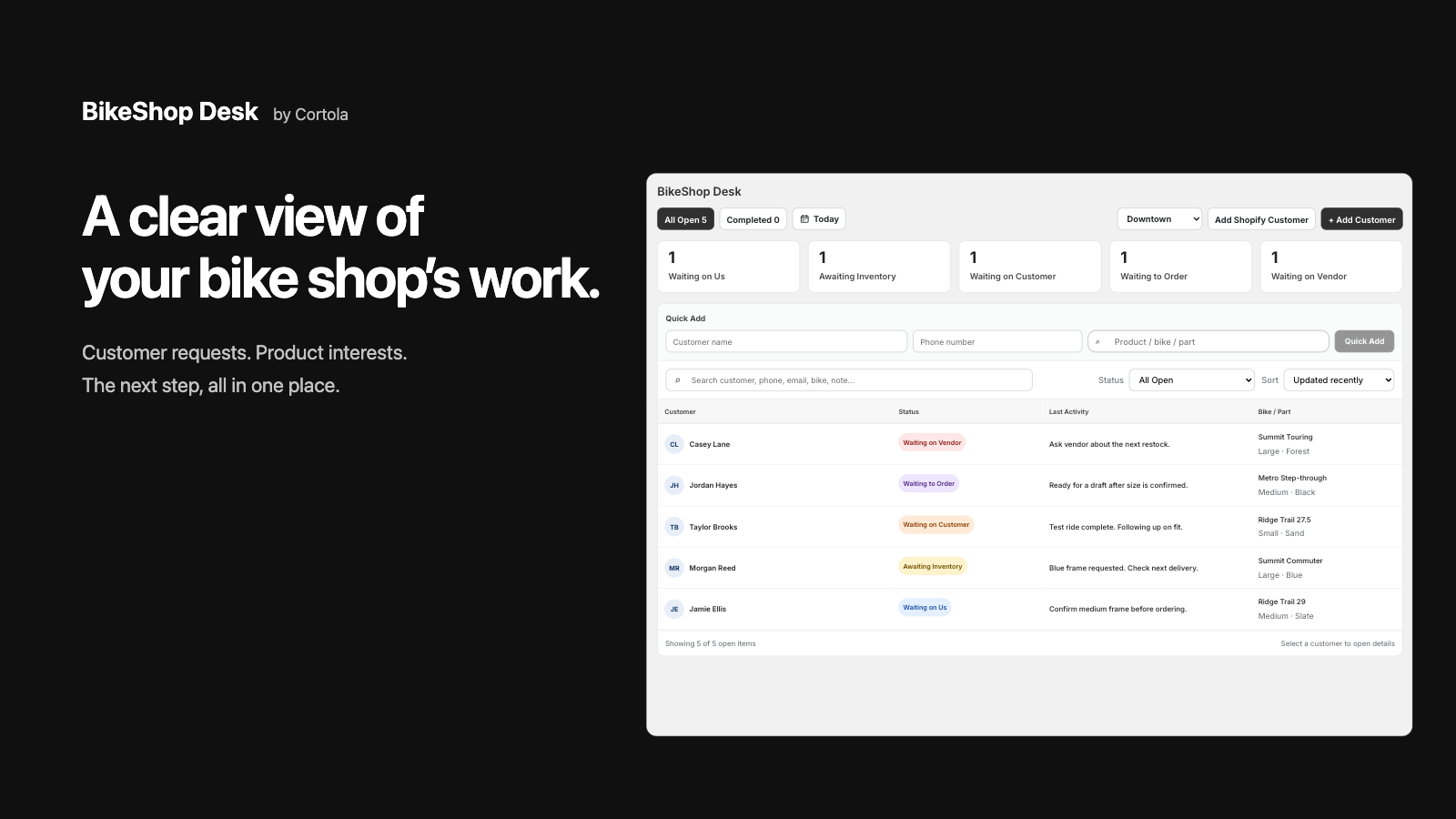The width and height of the screenshot is (1456, 819).
Task: Select the Waiting on Us summary card
Action: (x=728, y=267)
